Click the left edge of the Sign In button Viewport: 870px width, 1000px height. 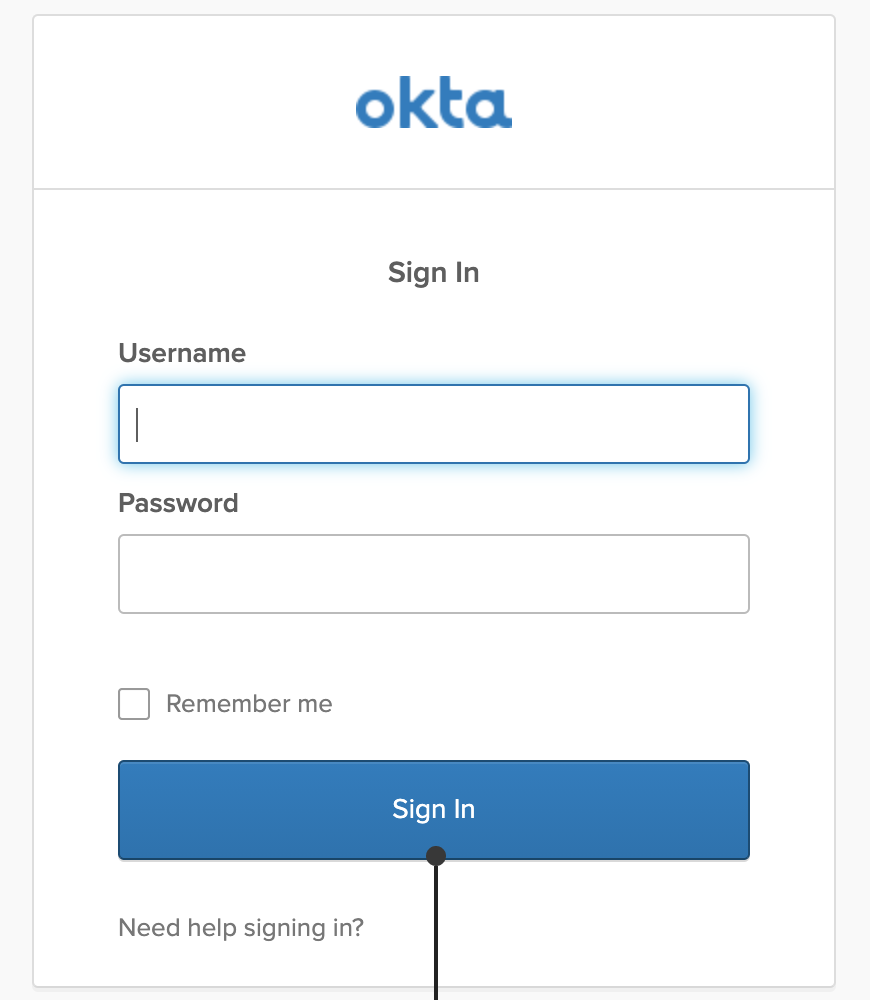click(130, 810)
